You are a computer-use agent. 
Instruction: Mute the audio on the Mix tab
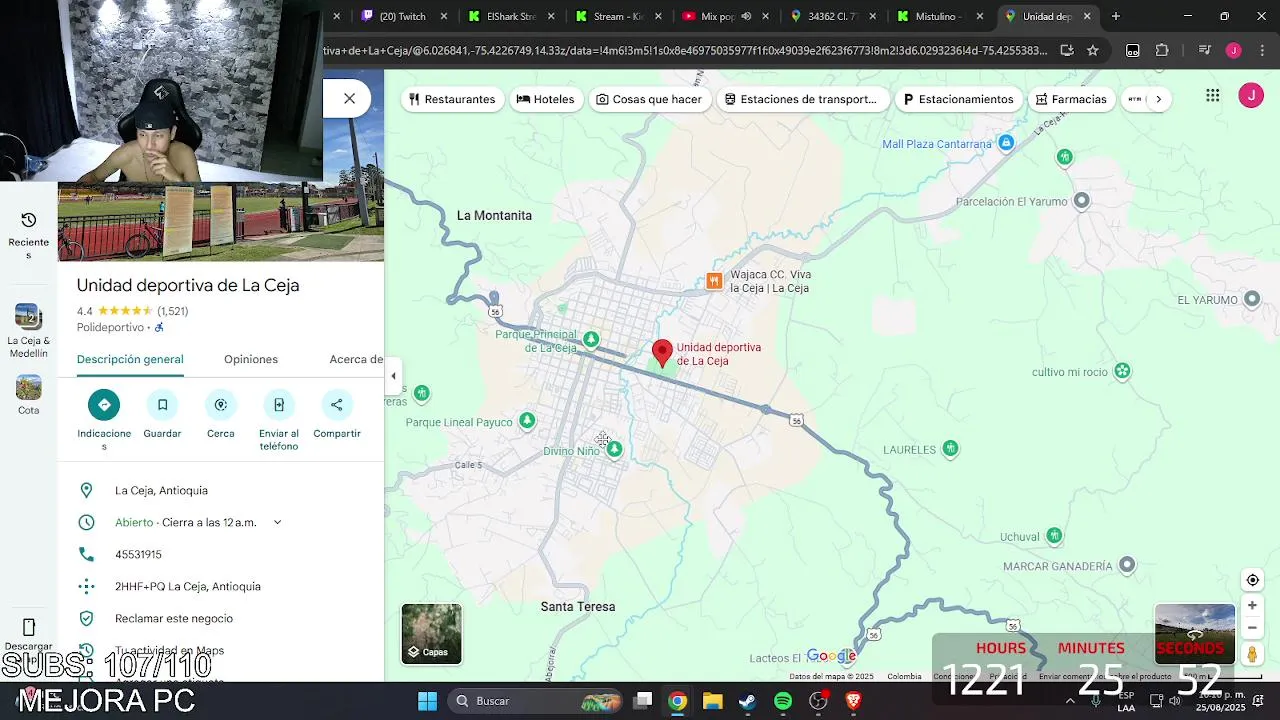(x=746, y=16)
